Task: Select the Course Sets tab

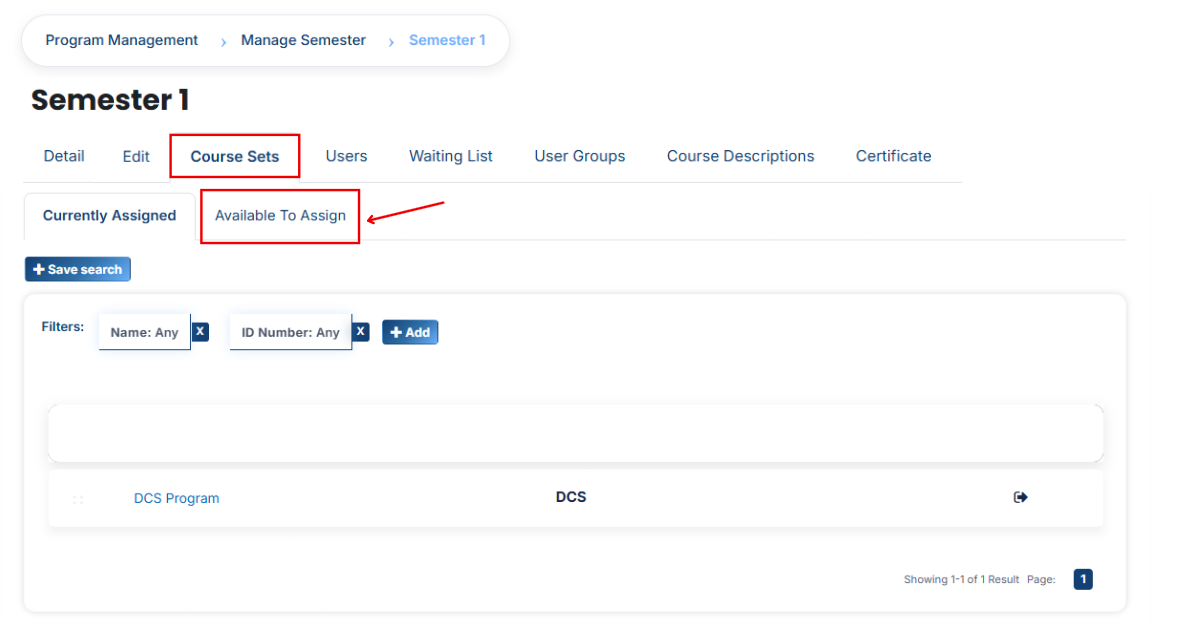Action: click(235, 157)
